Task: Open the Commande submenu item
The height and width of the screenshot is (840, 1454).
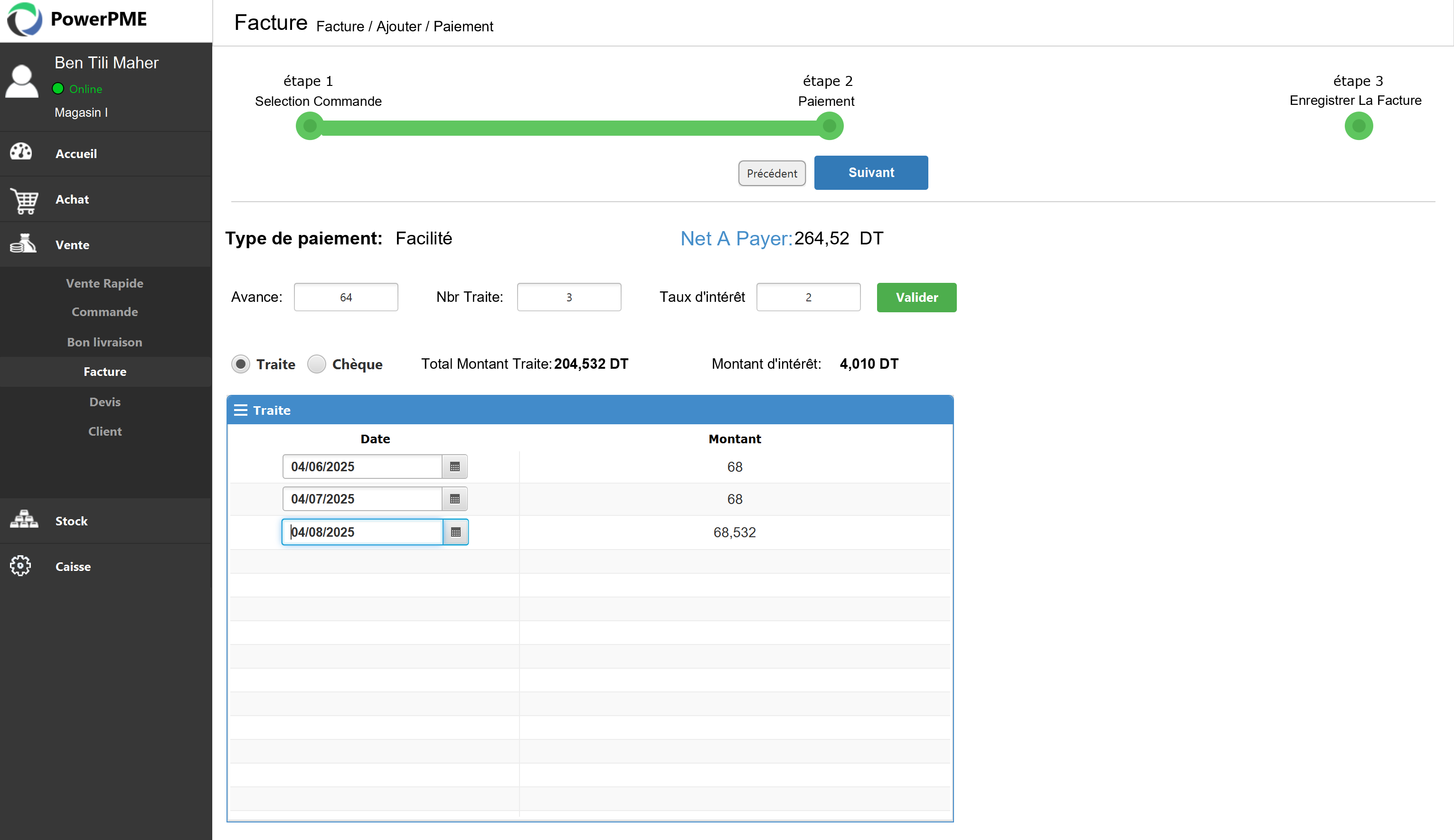Action: click(104, 312)
